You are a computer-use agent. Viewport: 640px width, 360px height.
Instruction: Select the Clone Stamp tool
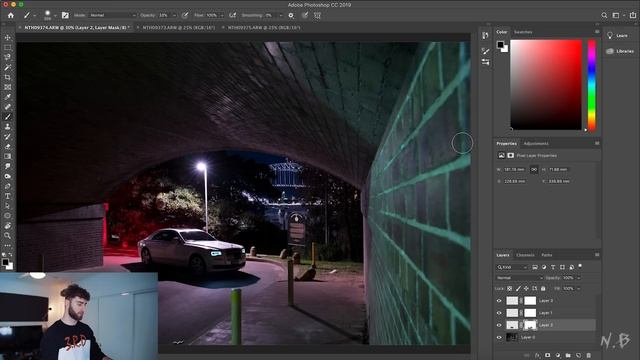pos(7,127)
